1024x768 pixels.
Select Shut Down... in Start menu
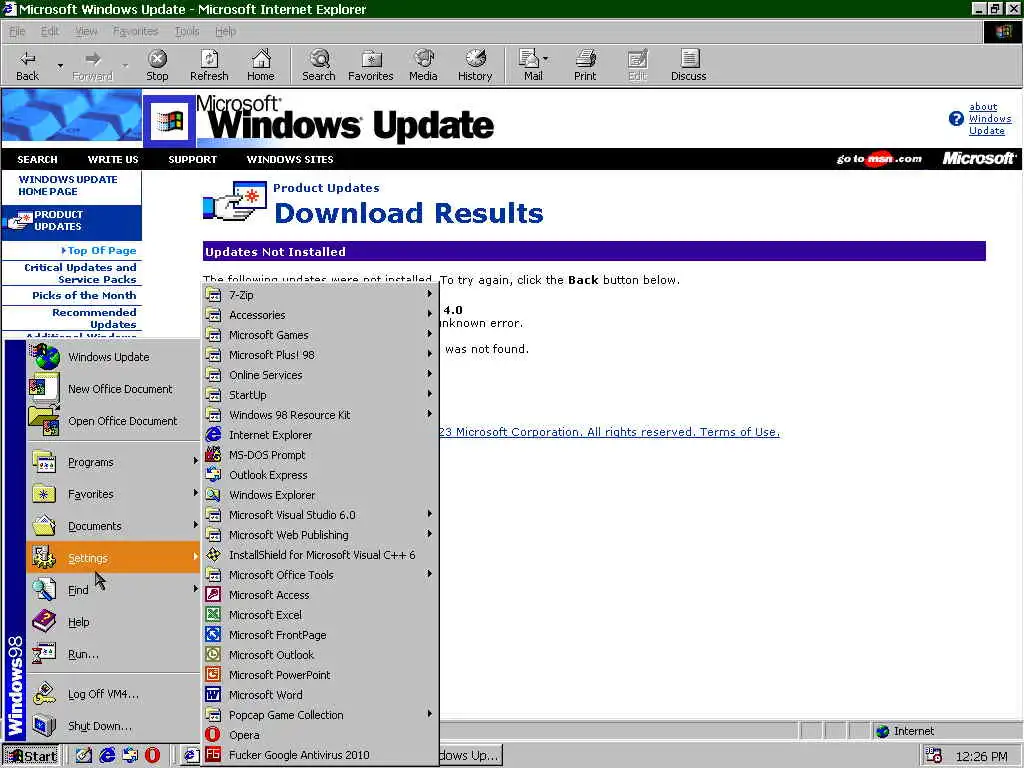(113, 726)
